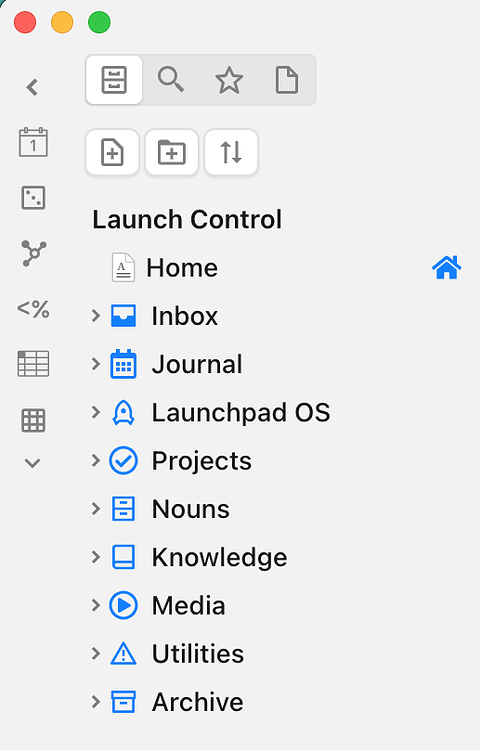Select the Launchpad OS folder label
The width and height of the screenshot is (480, 750).
point(241,413)
